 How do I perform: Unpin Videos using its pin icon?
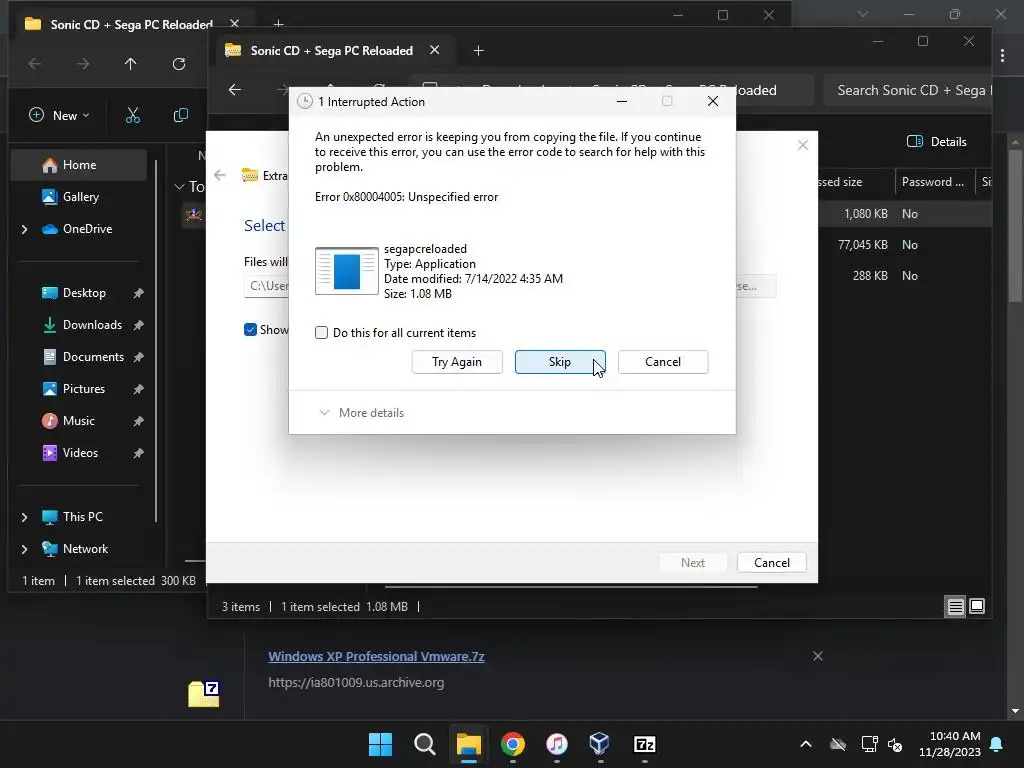[x=138, y=453]
